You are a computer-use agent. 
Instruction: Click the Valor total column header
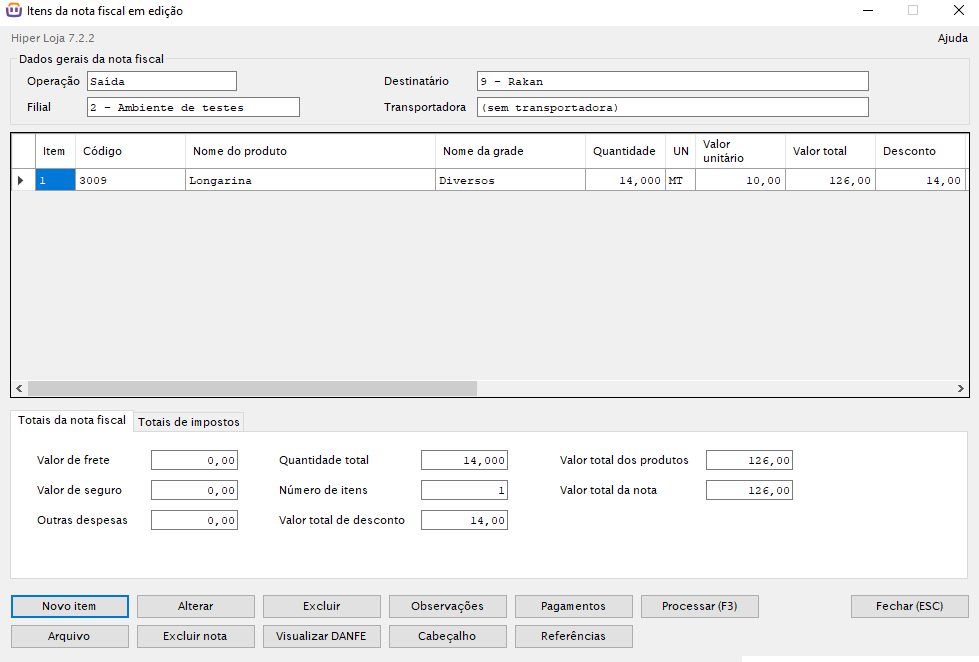point(830,151)
